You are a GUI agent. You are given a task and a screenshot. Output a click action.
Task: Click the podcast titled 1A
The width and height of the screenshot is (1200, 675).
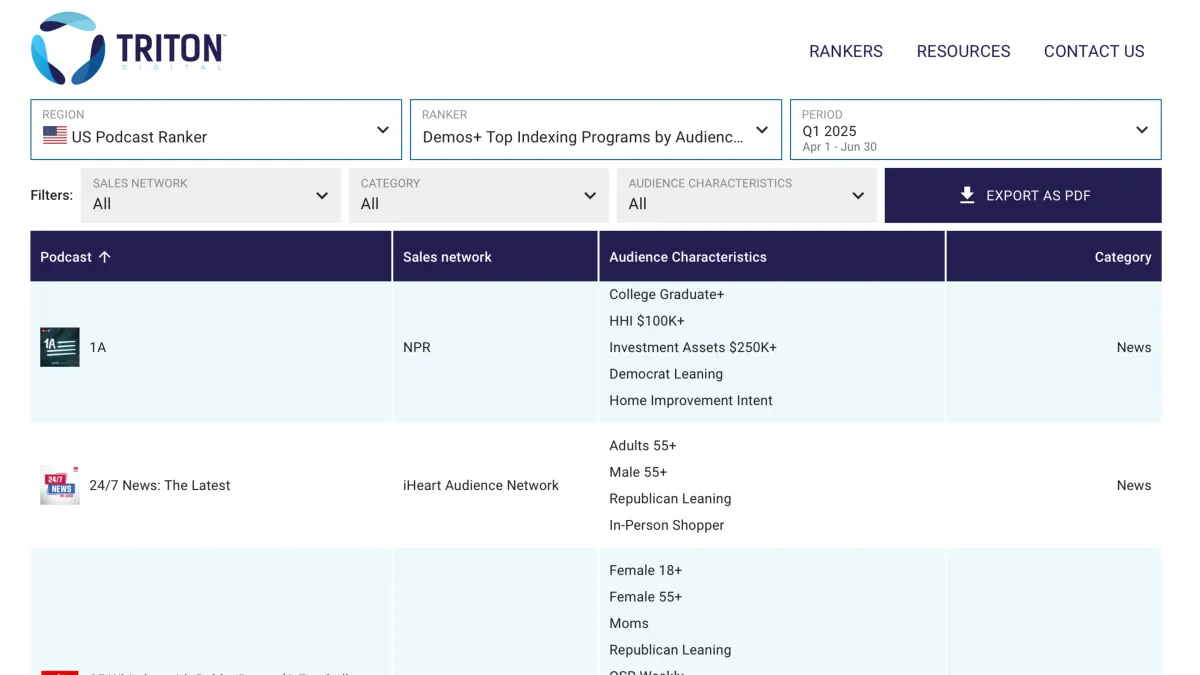(98, 347)
